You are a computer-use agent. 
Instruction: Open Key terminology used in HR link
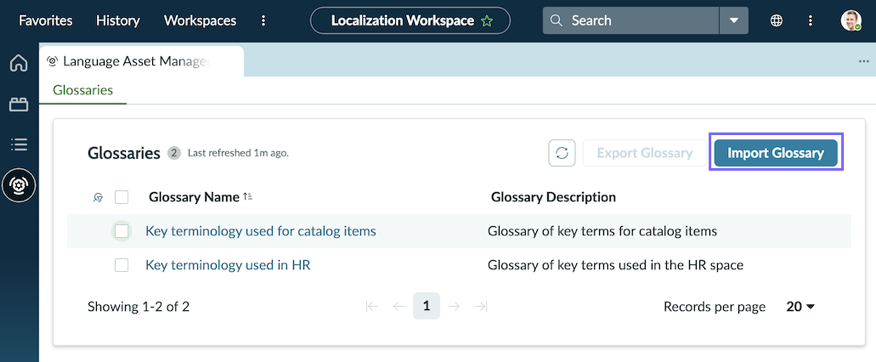pos(228,265)
